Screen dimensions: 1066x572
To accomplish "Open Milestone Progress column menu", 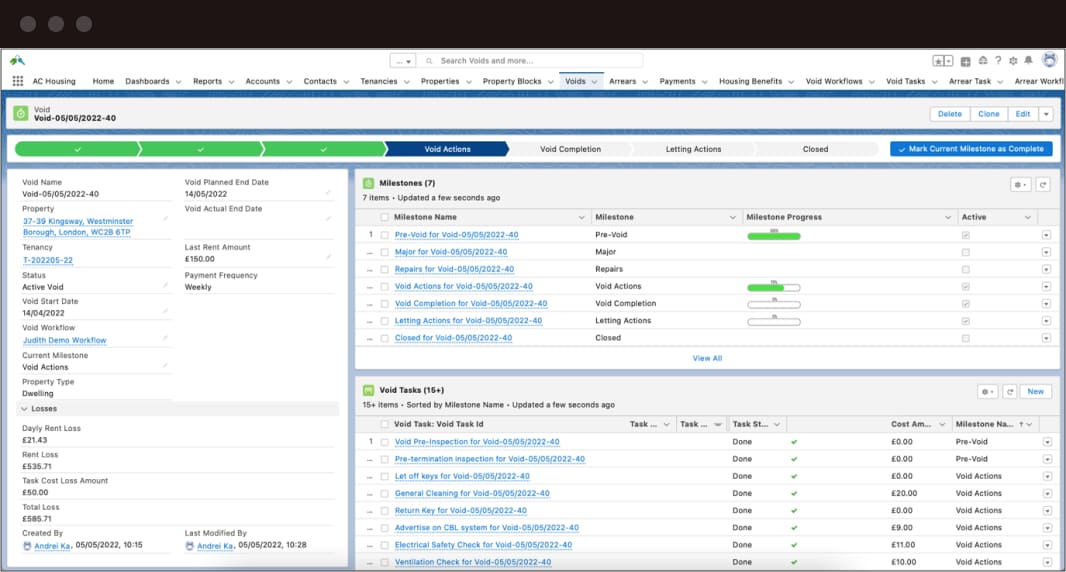I will [948, 217].
